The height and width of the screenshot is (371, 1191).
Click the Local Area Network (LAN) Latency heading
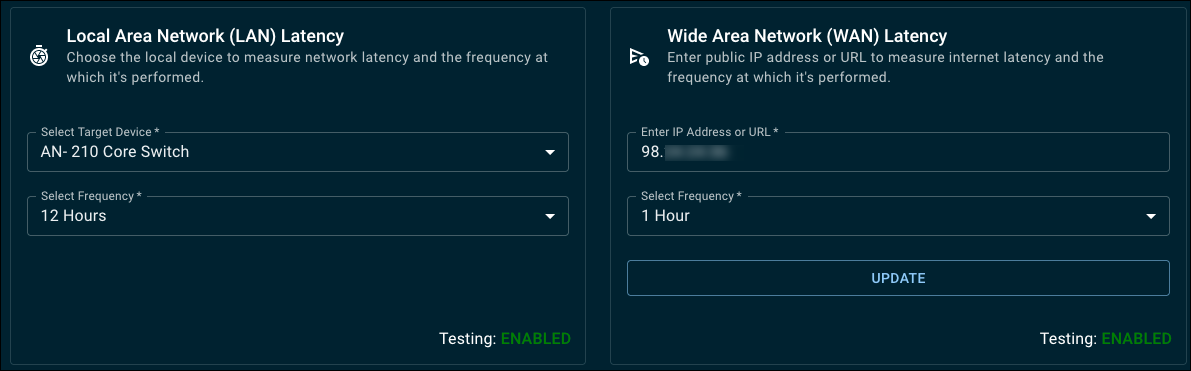pyautogui.click(x=205, y=36)
